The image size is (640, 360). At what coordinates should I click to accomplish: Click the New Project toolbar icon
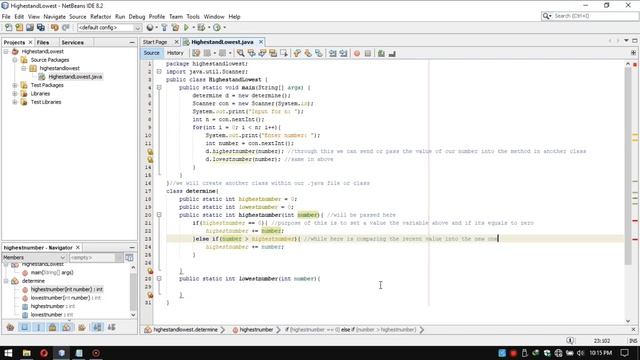click(x=19, y=27)
